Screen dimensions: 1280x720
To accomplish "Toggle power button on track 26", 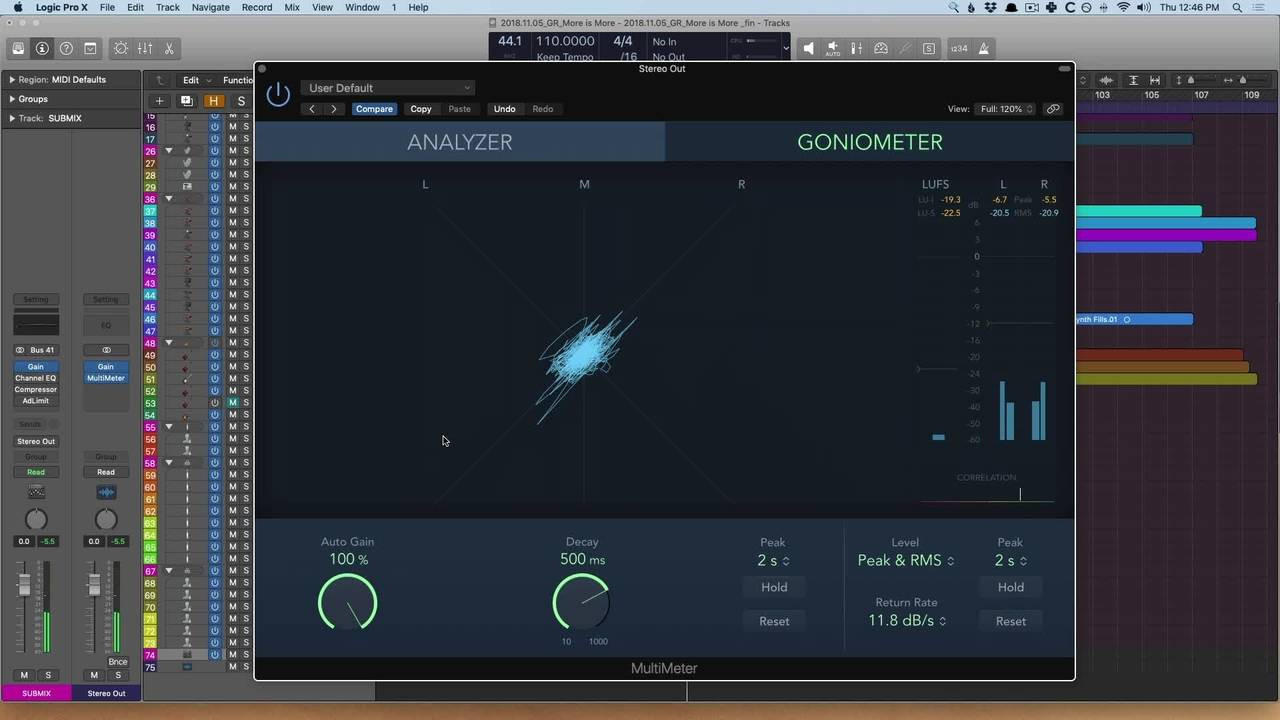I will tap(215, 151).
